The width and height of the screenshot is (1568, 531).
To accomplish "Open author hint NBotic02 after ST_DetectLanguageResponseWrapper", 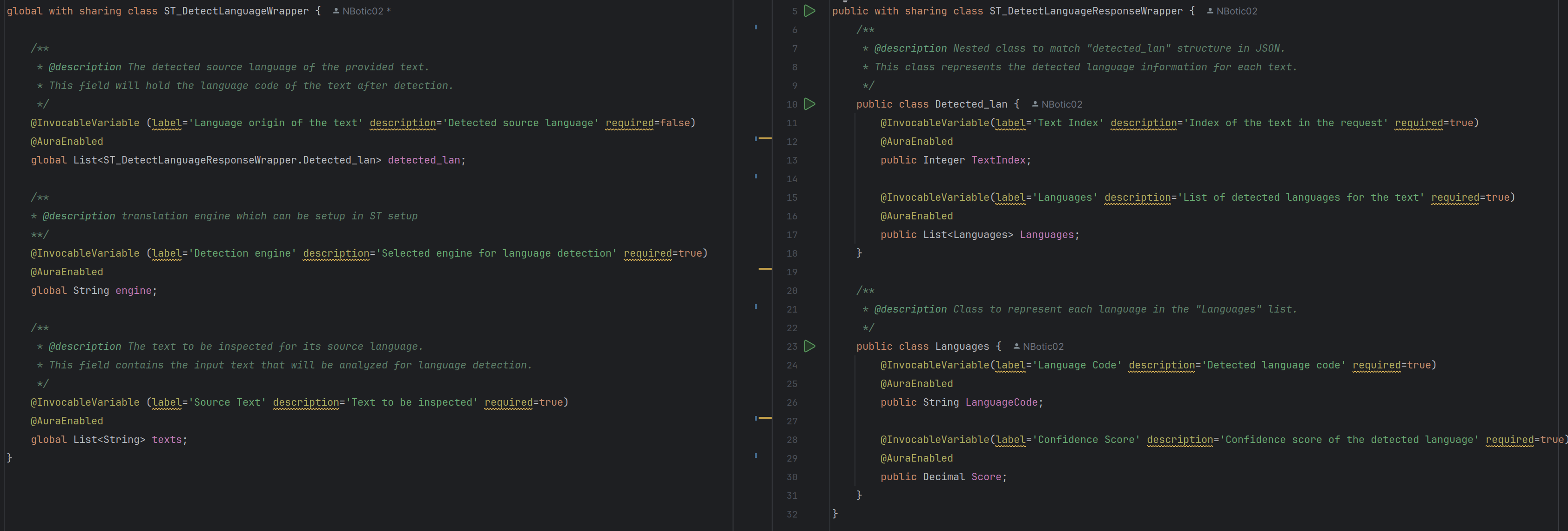I will 1232,11.
